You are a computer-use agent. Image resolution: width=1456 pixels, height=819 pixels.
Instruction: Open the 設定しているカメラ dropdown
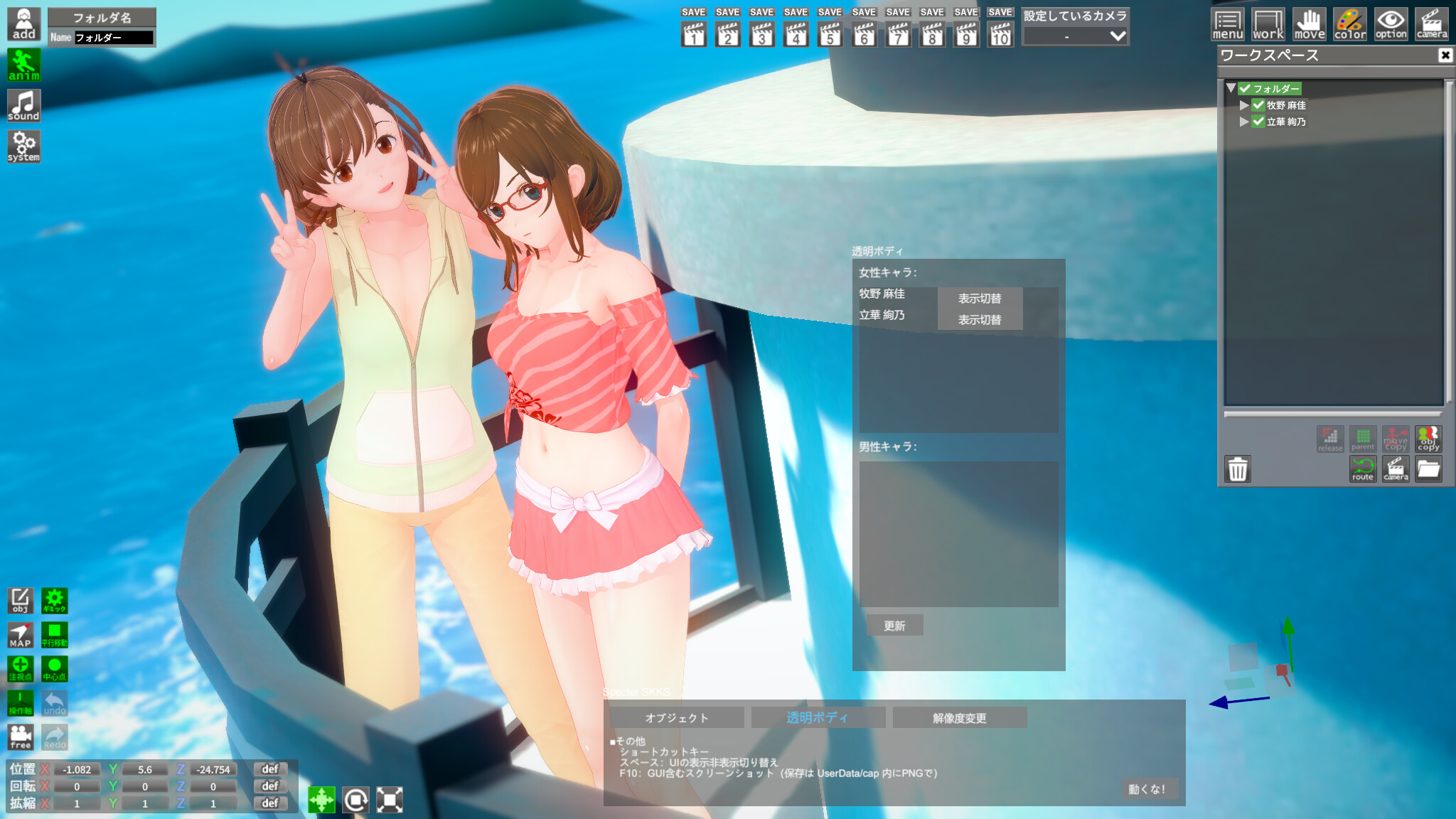click(1075, 36)
